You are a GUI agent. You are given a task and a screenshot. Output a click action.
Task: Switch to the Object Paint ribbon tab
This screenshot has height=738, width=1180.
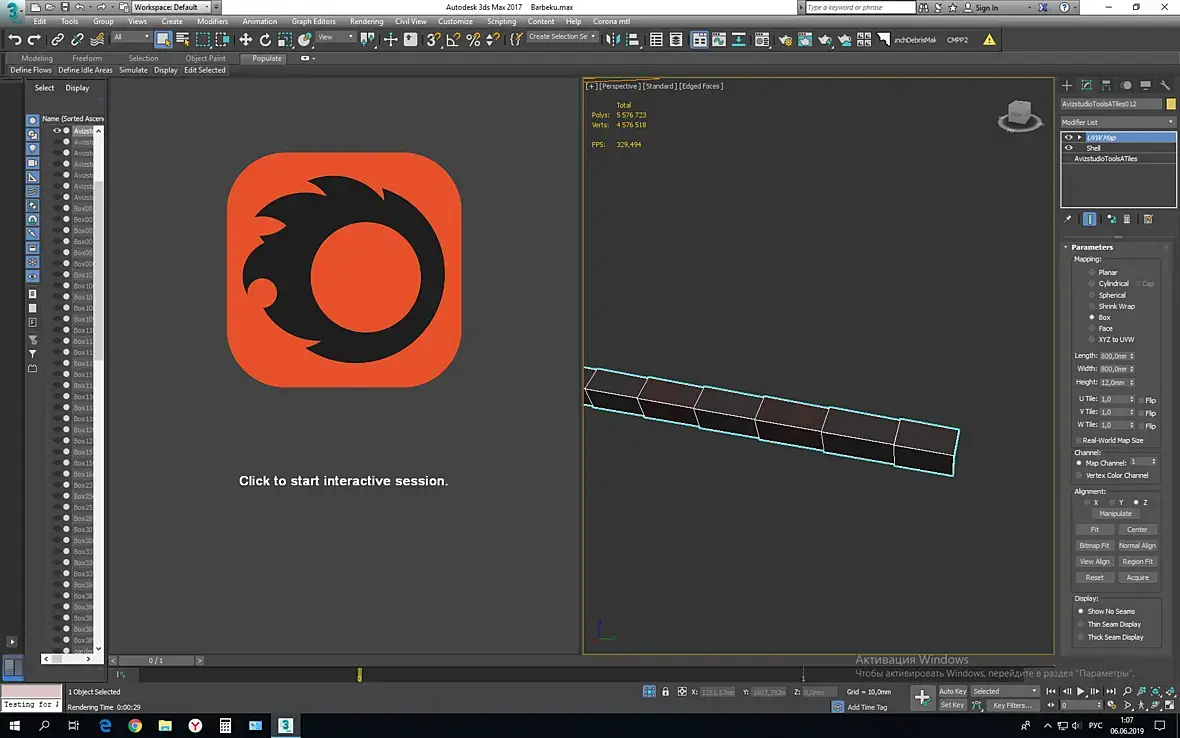coord(205,58)
